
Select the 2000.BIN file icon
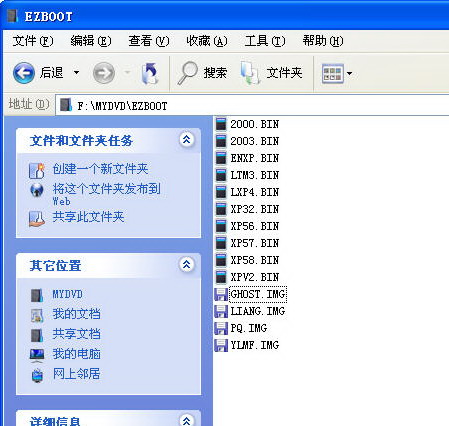221,124
